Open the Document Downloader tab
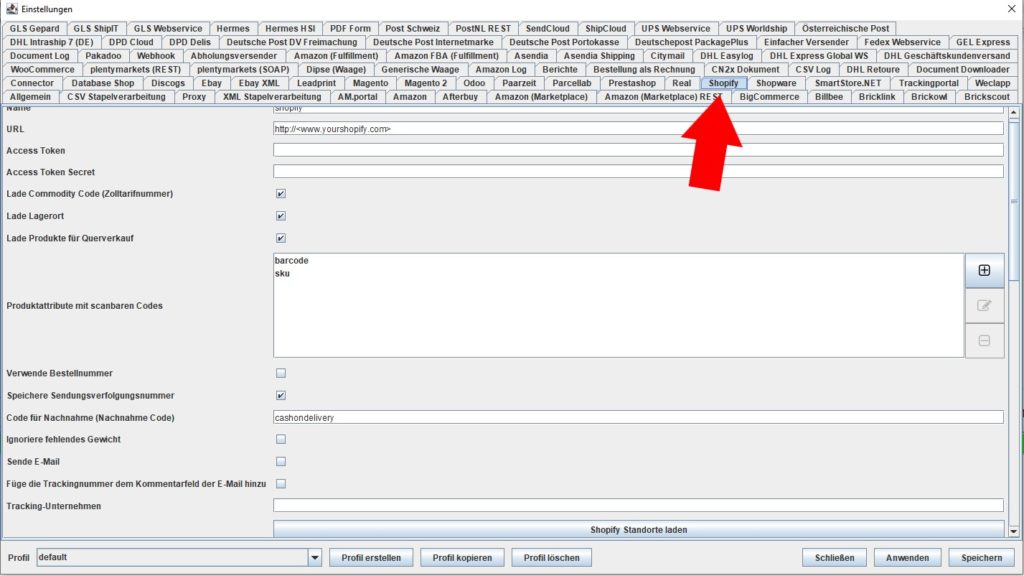This screenshot has height=576, width=1024. tap(962, 69)
